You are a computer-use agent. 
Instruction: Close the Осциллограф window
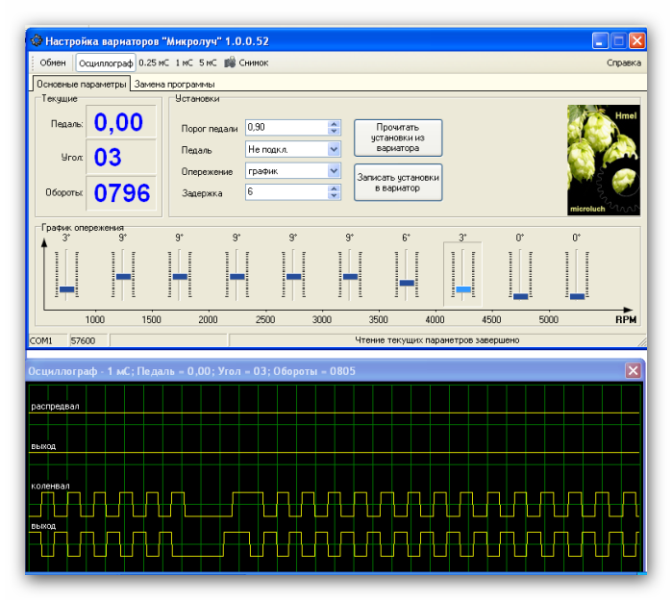(x=633, y=370)
